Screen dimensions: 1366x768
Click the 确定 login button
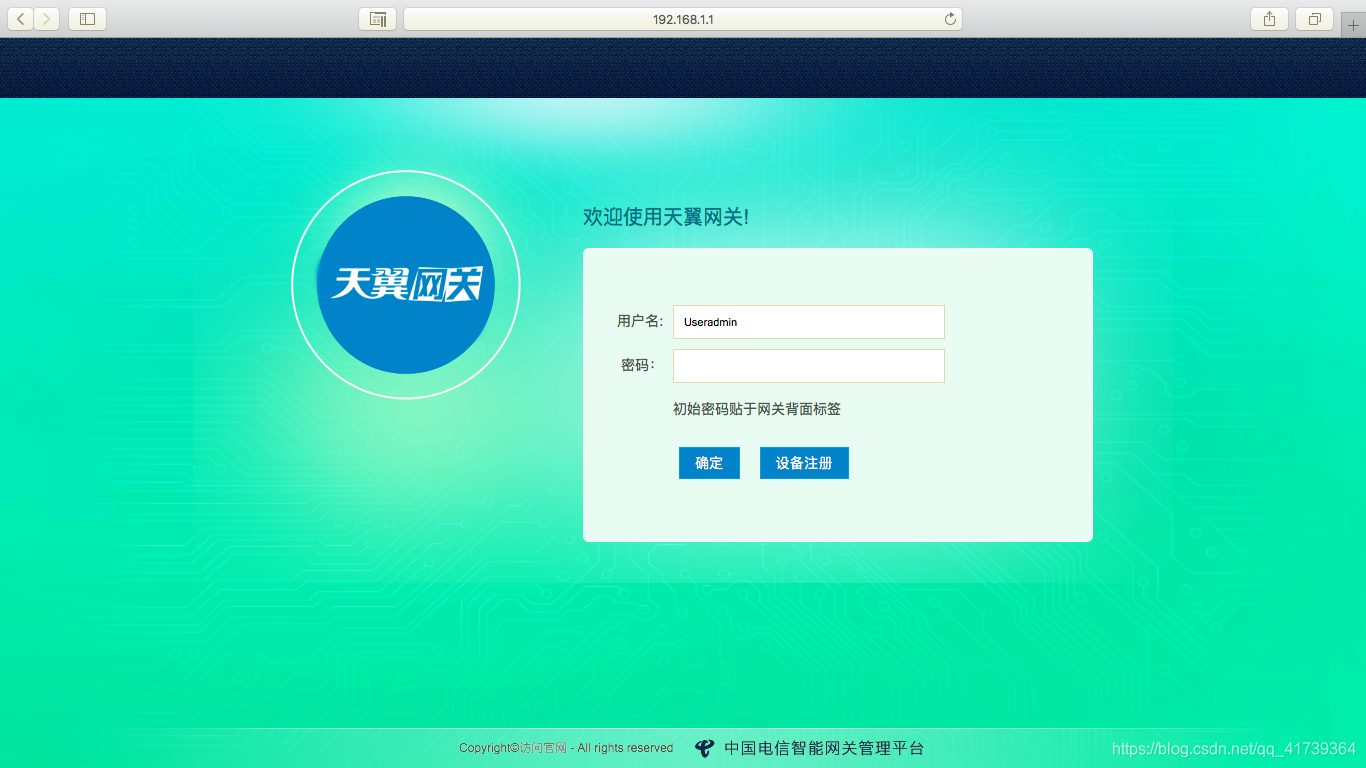click(x=709, y=463)
